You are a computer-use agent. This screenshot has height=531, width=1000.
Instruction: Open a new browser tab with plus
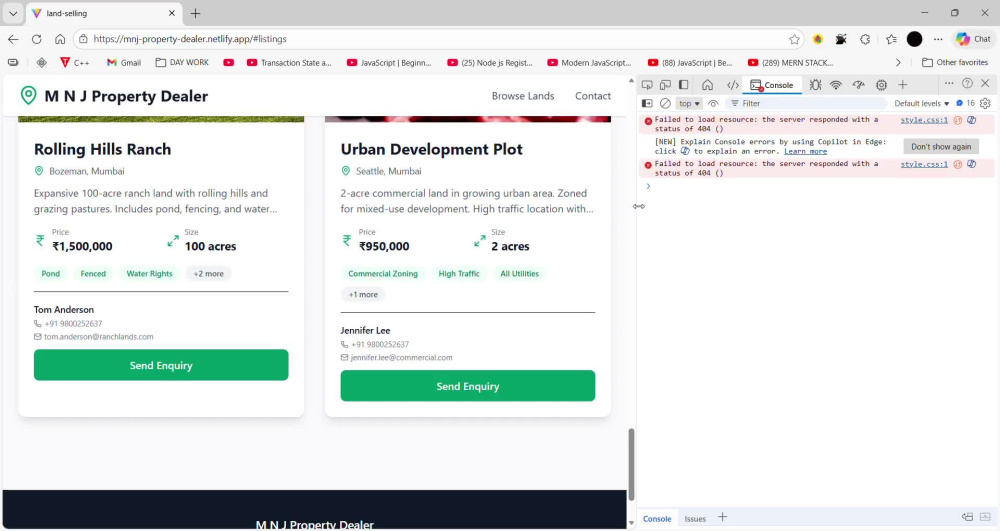click(196, 13)
